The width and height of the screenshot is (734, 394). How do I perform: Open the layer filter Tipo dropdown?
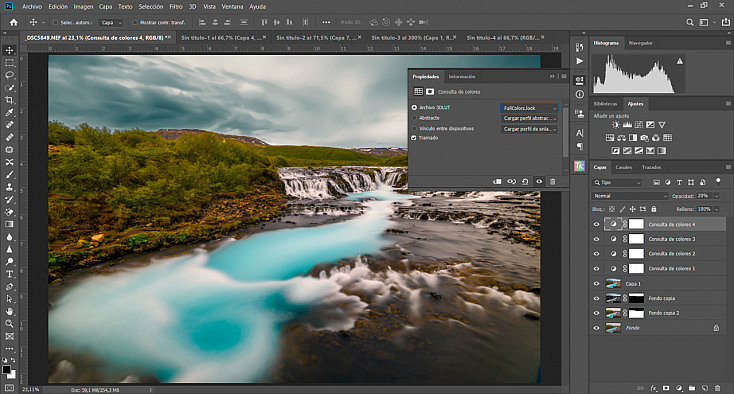click(617, 182)
